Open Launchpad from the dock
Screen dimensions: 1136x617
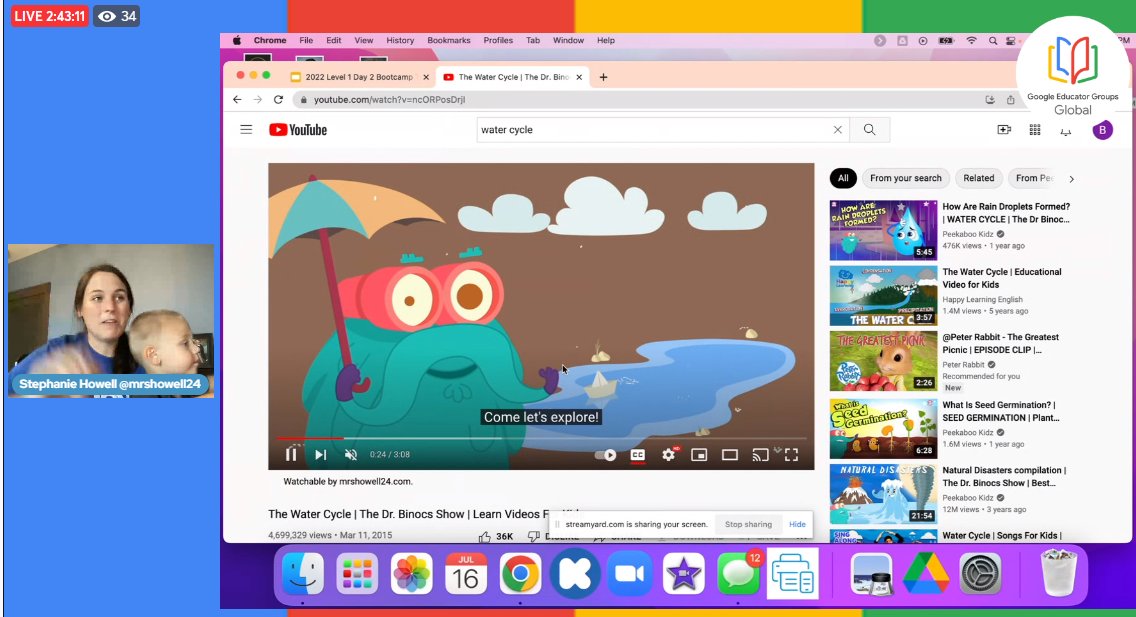coord(356,574)
